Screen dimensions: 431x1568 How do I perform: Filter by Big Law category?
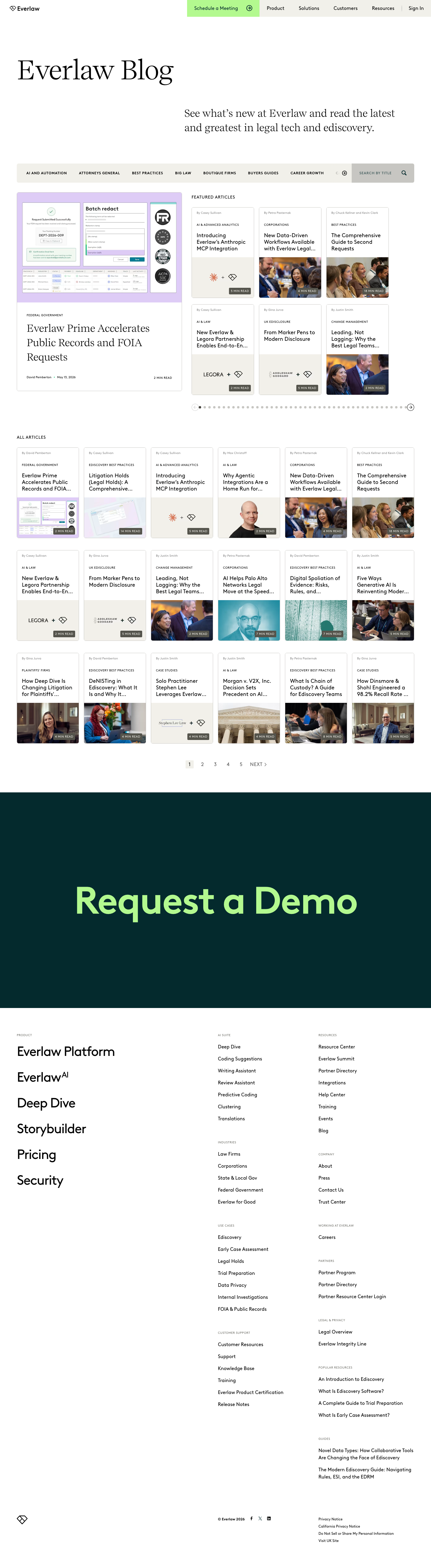(183, 173)
